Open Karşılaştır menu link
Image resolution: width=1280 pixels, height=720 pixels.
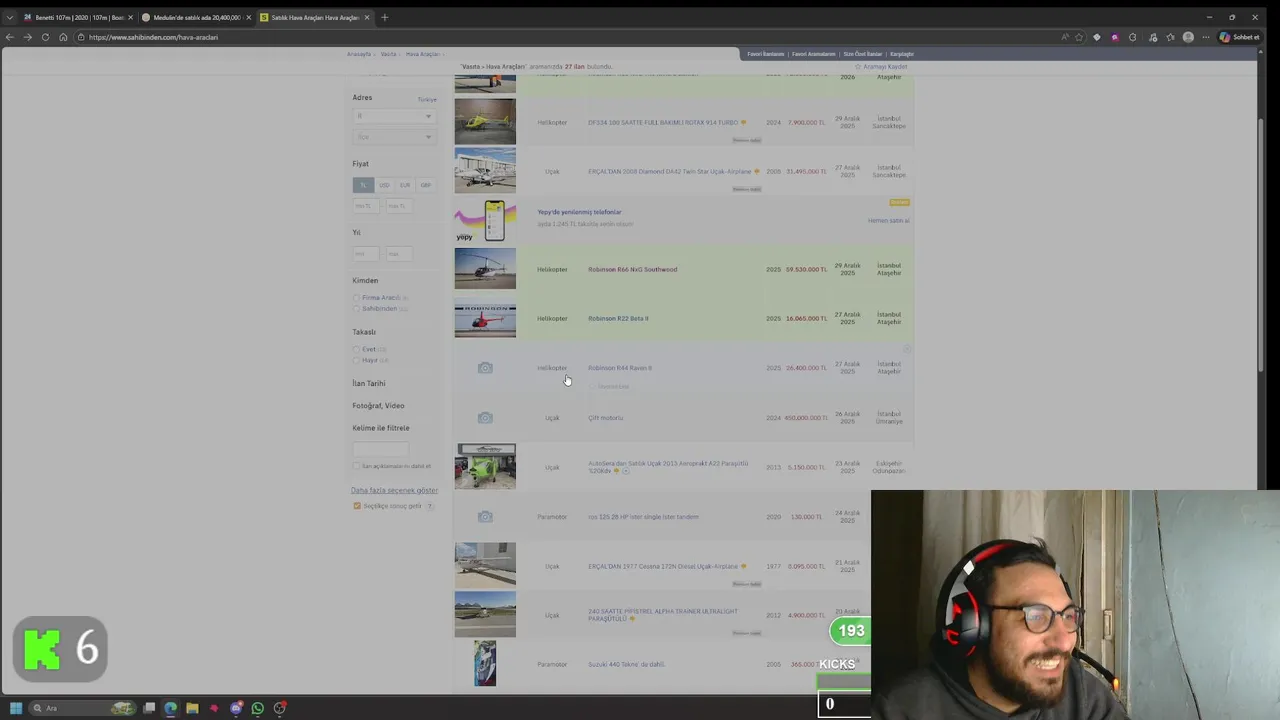coord(902,54)
